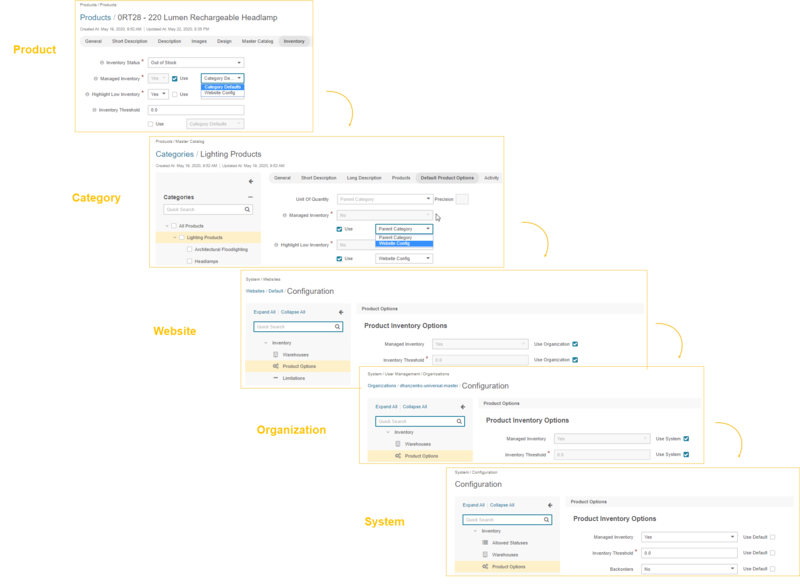Click the magnifier icon in Organization Quick Search
The image size is (800, 586).
458,420
